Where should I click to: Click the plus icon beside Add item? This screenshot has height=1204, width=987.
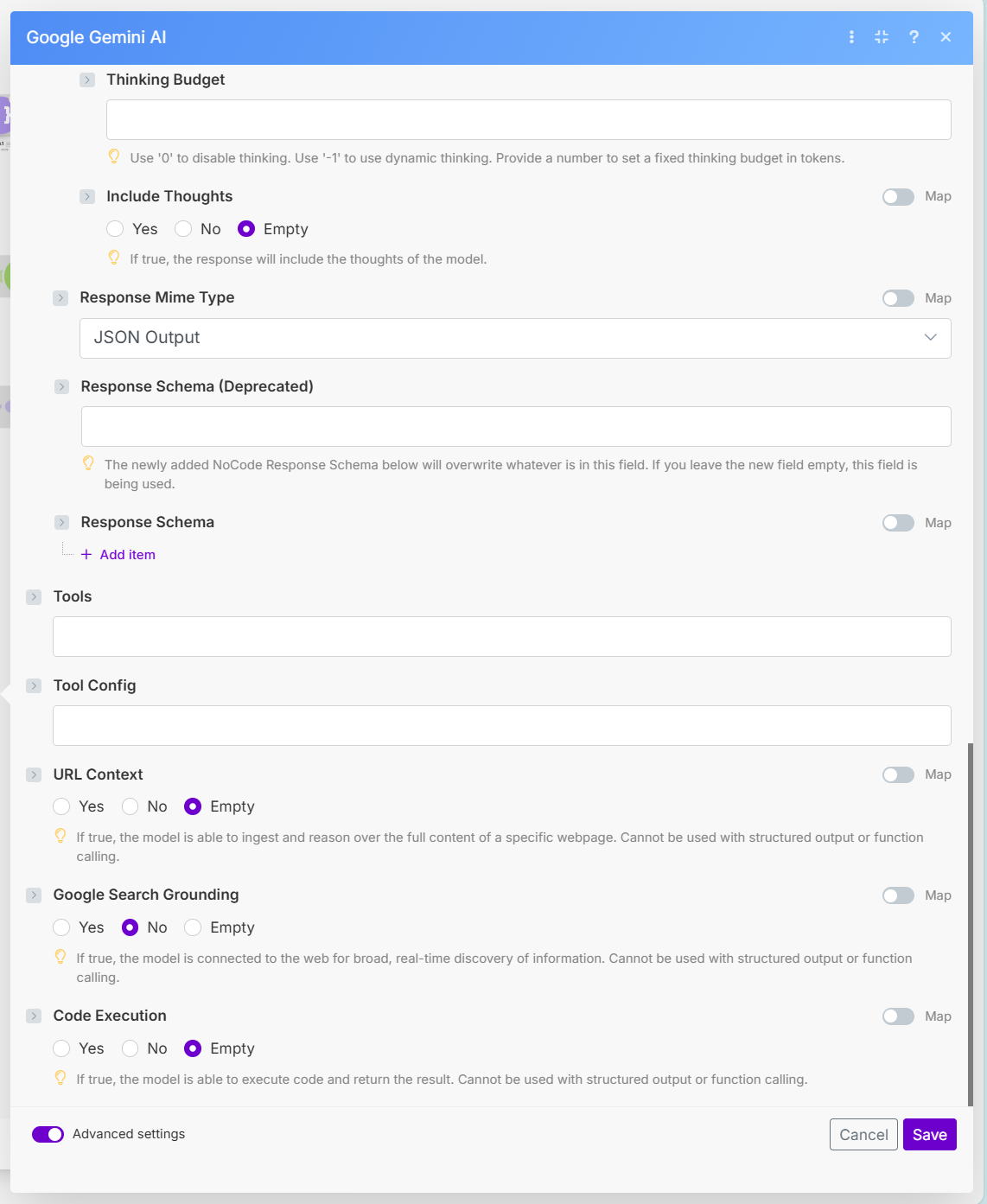click(x=86, y=555)
